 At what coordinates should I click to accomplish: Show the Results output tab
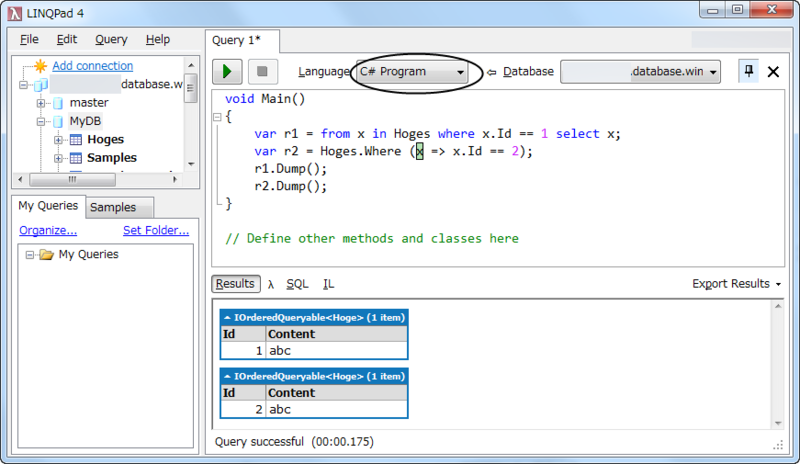point(235,284)
